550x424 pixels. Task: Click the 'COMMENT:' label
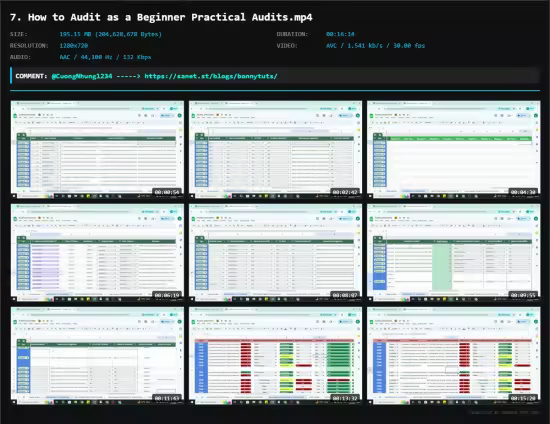(x=31, y=76)
